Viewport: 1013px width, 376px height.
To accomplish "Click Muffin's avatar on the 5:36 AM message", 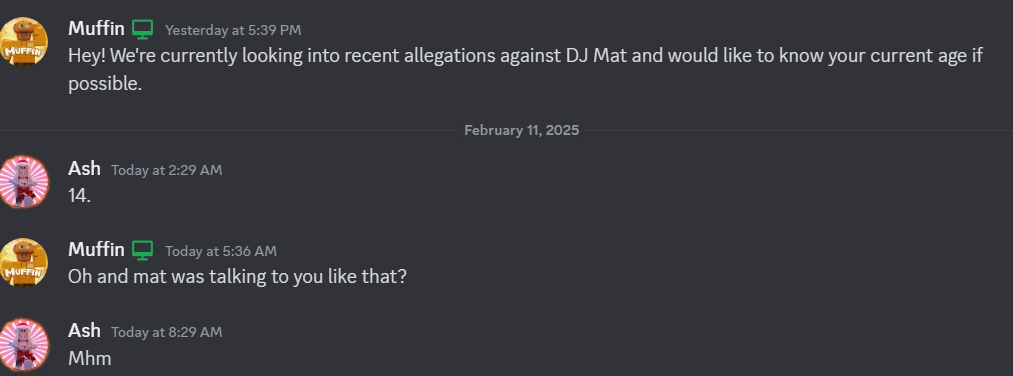I will (24, 263).
